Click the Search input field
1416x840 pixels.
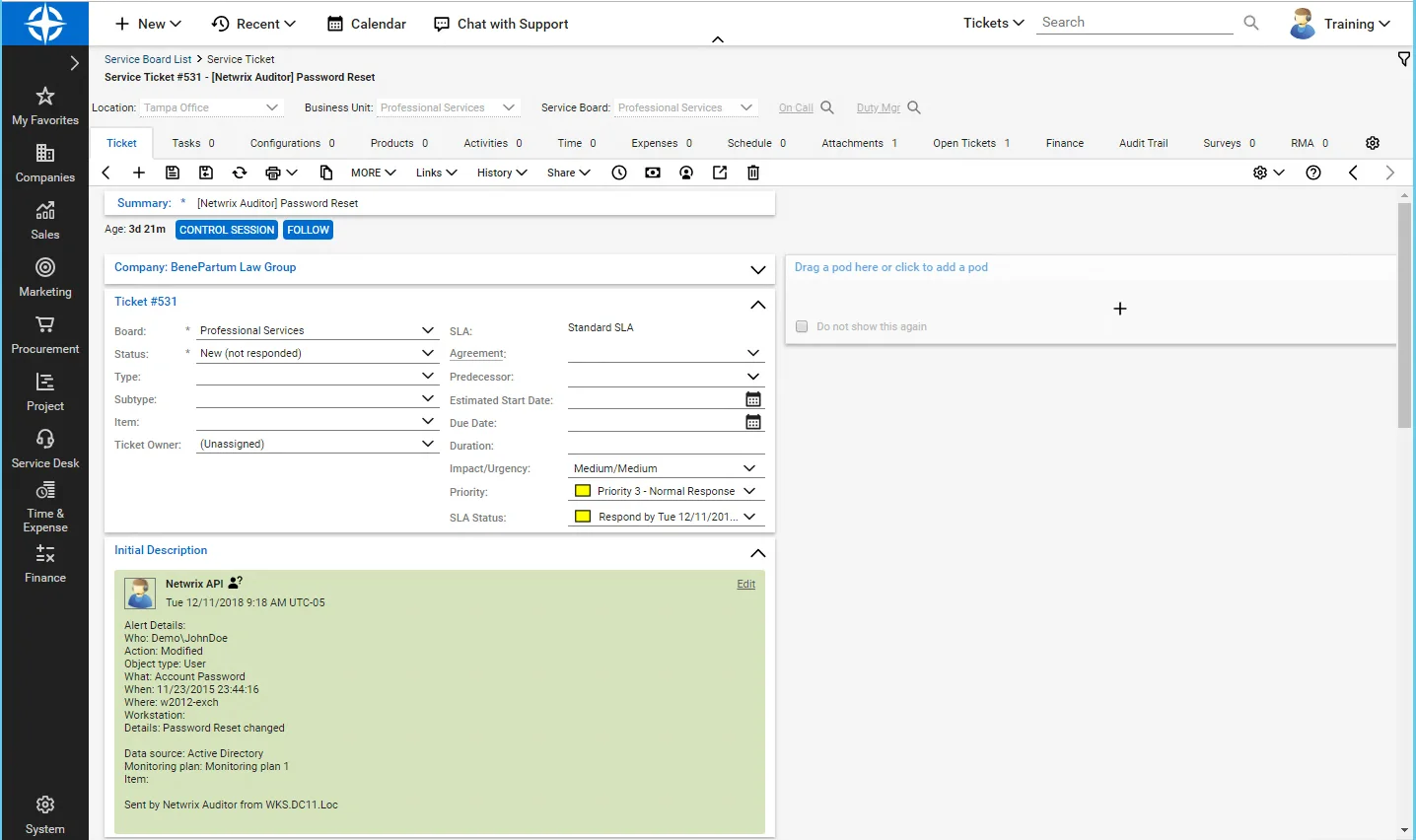point(1135,23)
